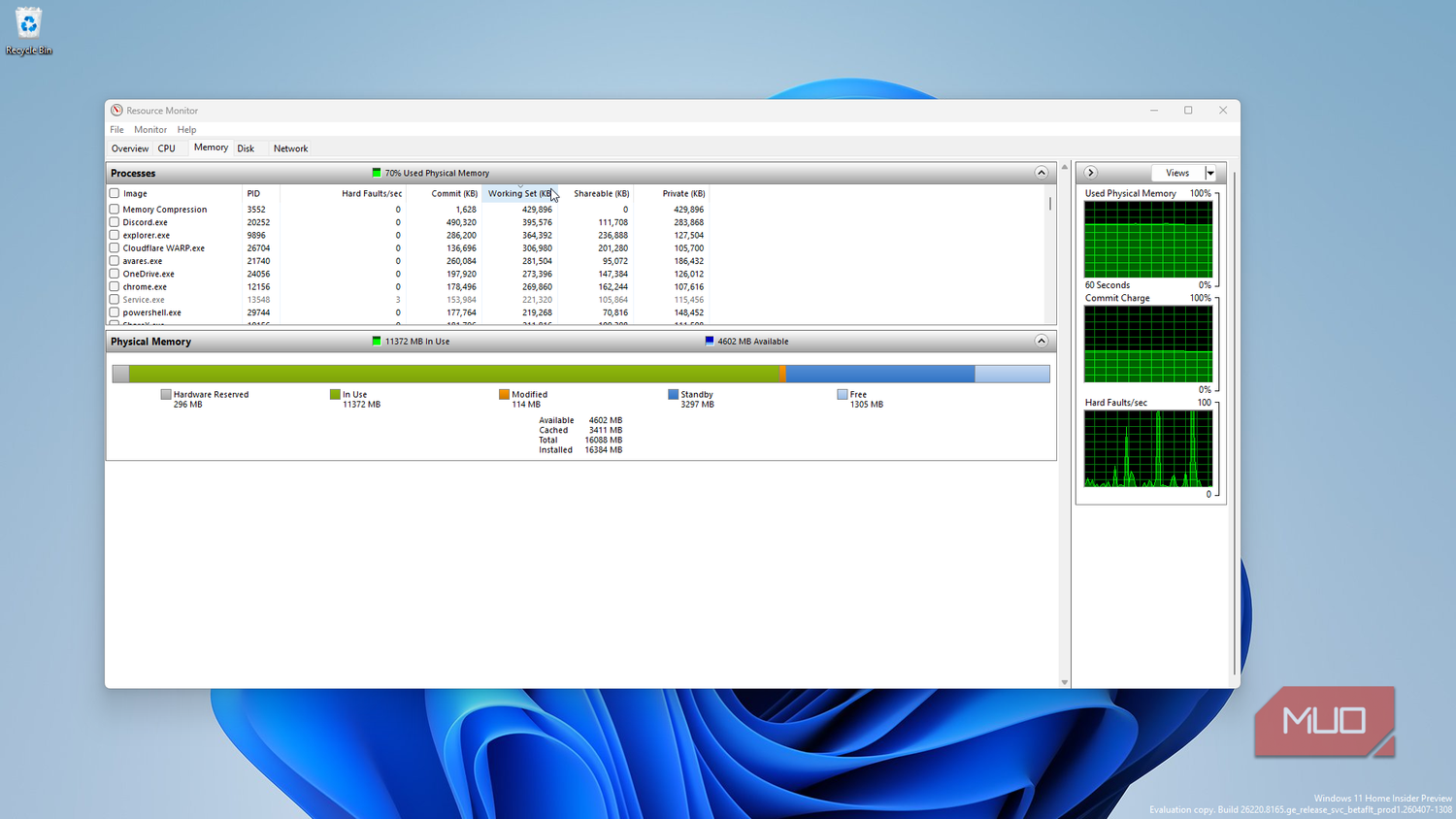The height and width of the screenshot is (819, 1456).
Task: Switch to the Network tab
Action: pyautogui.click(x=290, y=148)
